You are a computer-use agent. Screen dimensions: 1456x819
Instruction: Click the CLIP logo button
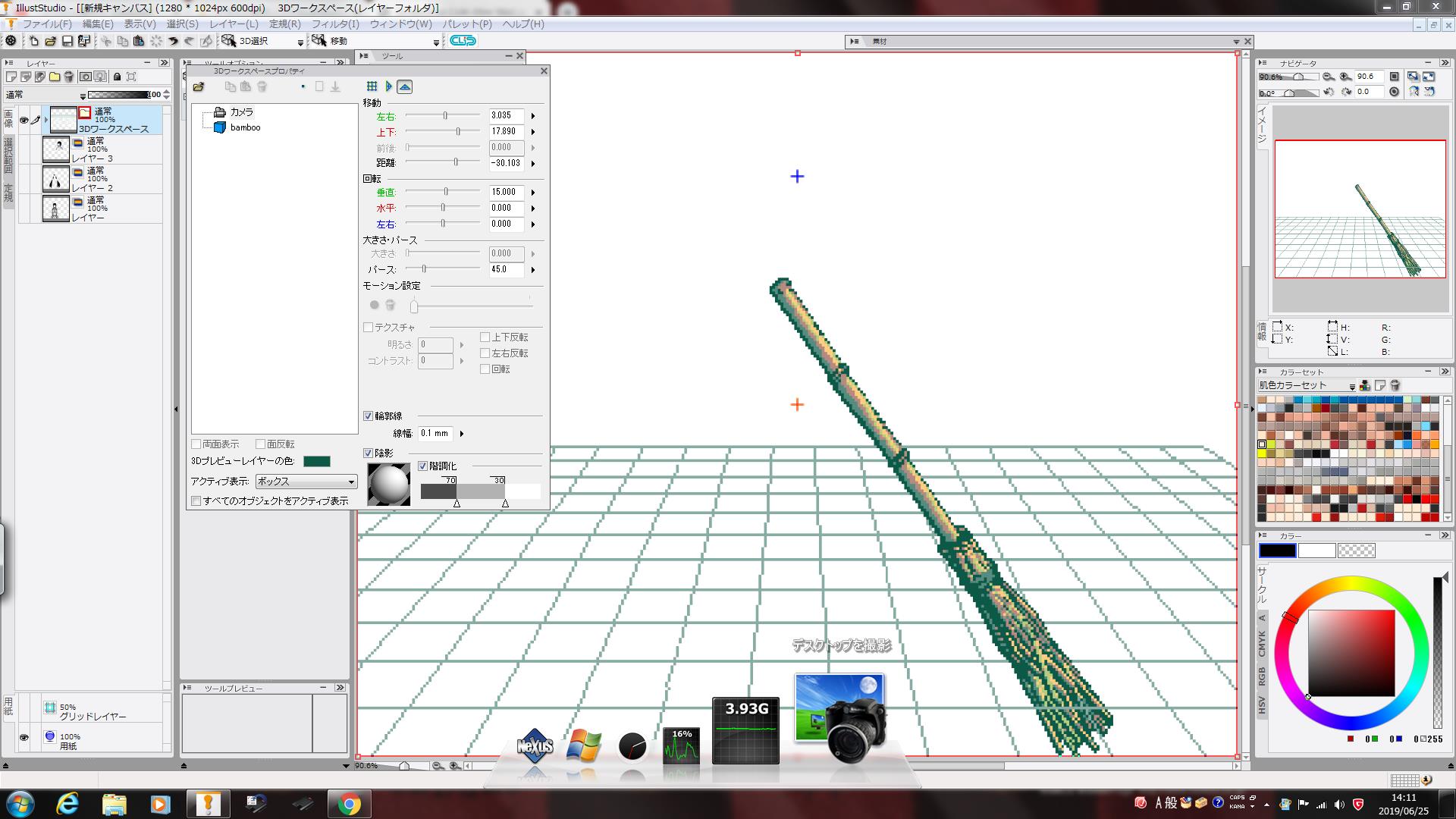pos(463,41)
